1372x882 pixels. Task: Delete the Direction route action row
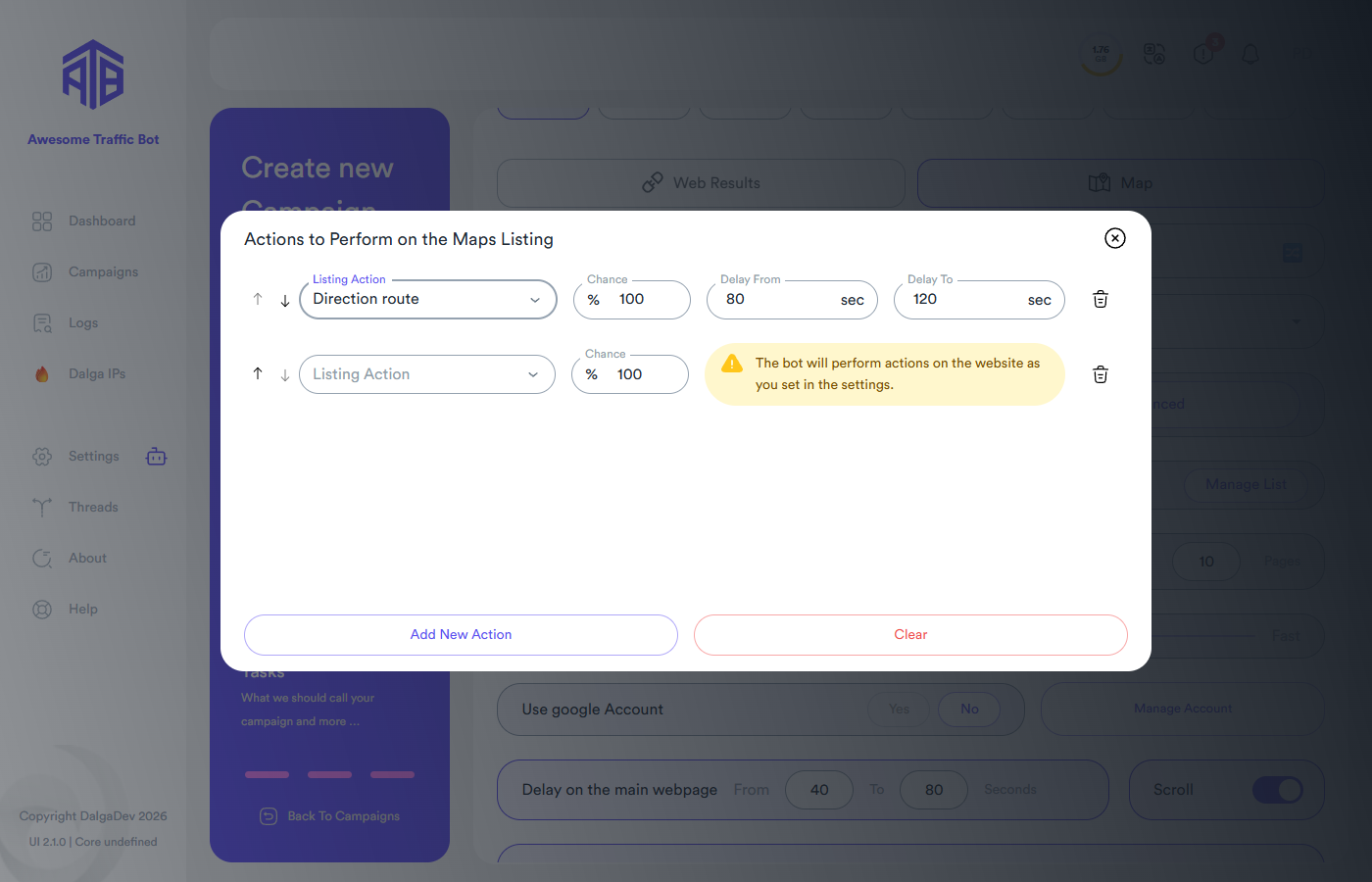click(1101, 299)
